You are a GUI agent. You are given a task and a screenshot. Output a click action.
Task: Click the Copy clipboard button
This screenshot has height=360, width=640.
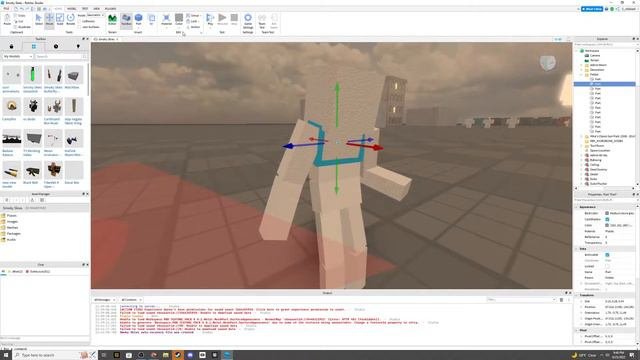pyautogui.click(x=19, y=16)
